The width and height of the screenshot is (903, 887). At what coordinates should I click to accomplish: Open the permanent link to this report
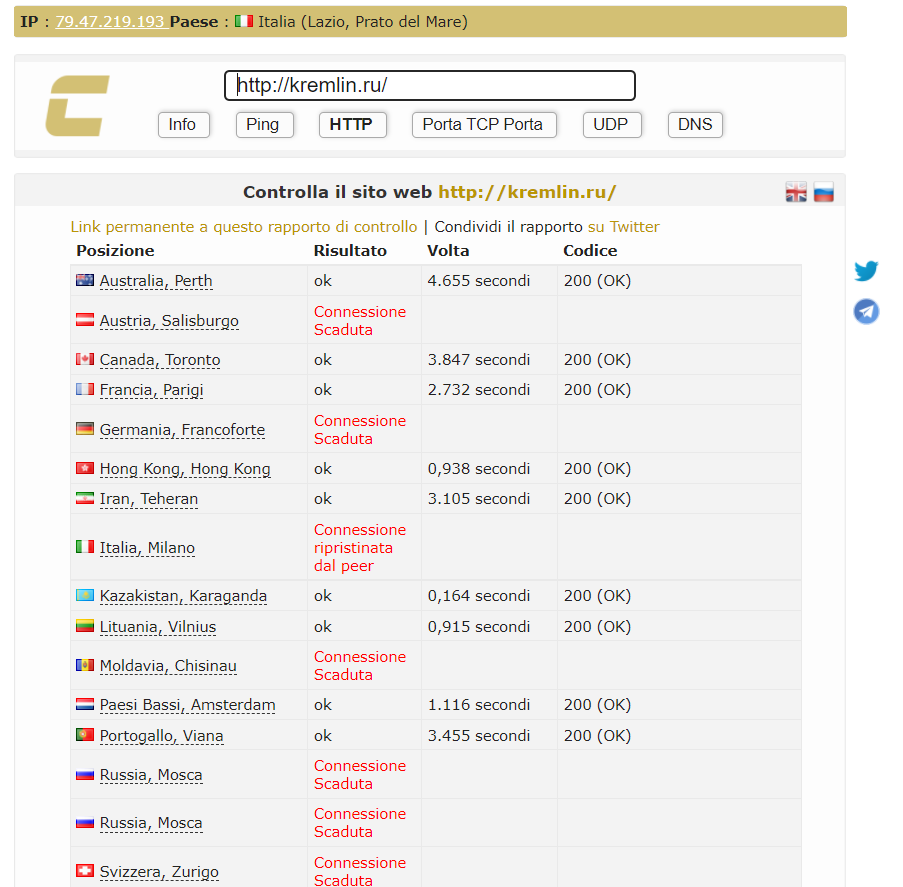coord(243,227)
